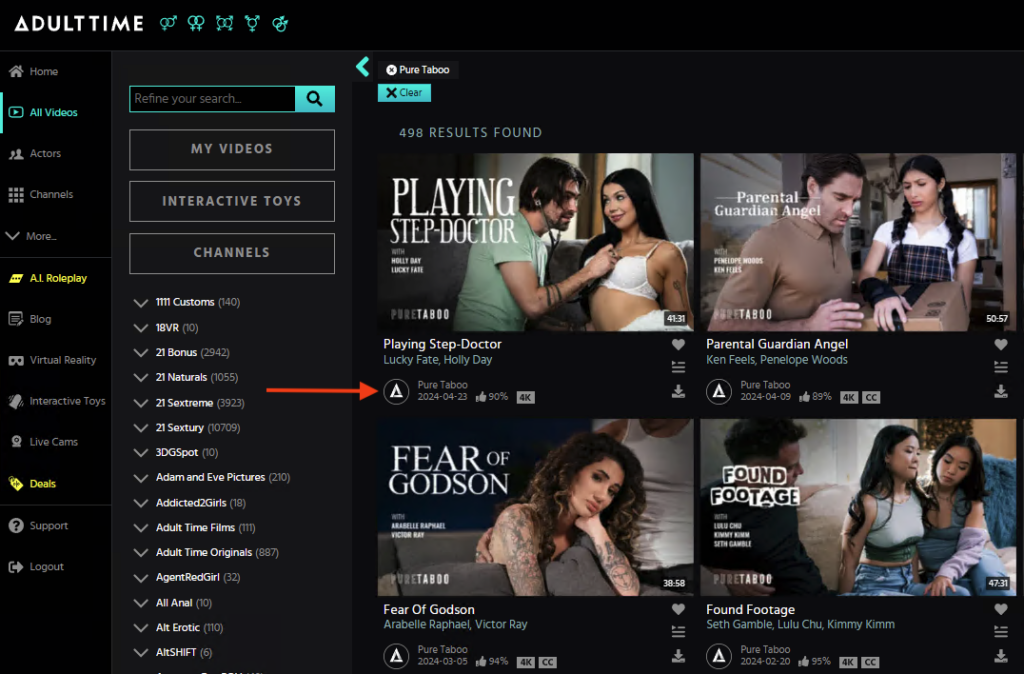Expand the 21 Naturals channel filter
Screen dimensions: 1024x674
click(140, 377)
